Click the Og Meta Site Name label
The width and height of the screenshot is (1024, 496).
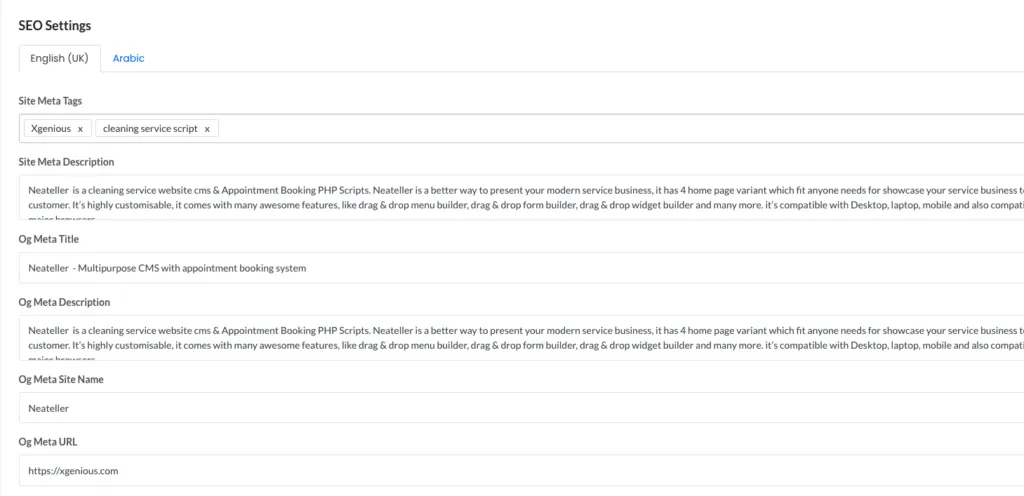(61, 380)
